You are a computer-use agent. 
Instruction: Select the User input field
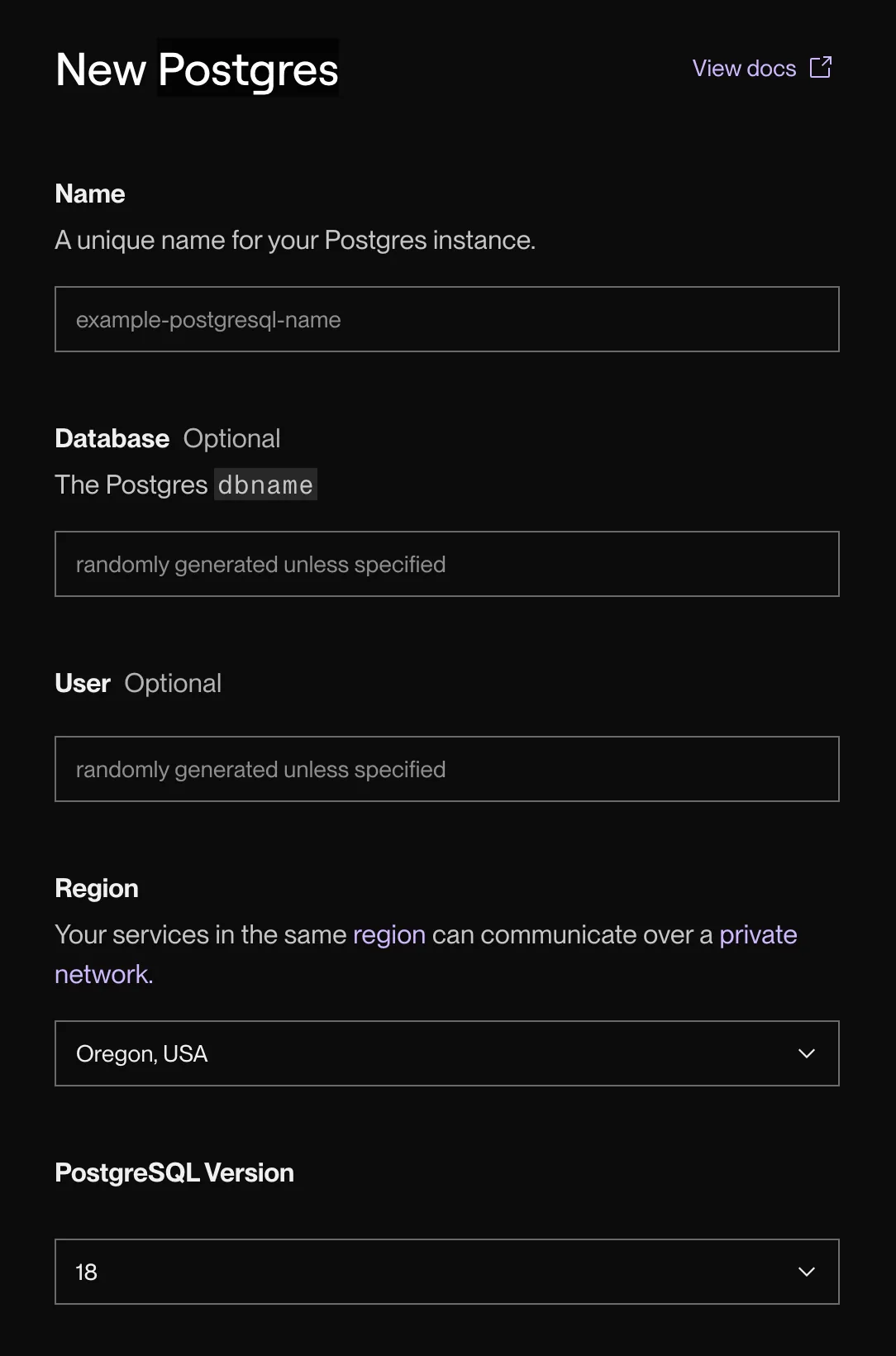(x=446, y=770)
